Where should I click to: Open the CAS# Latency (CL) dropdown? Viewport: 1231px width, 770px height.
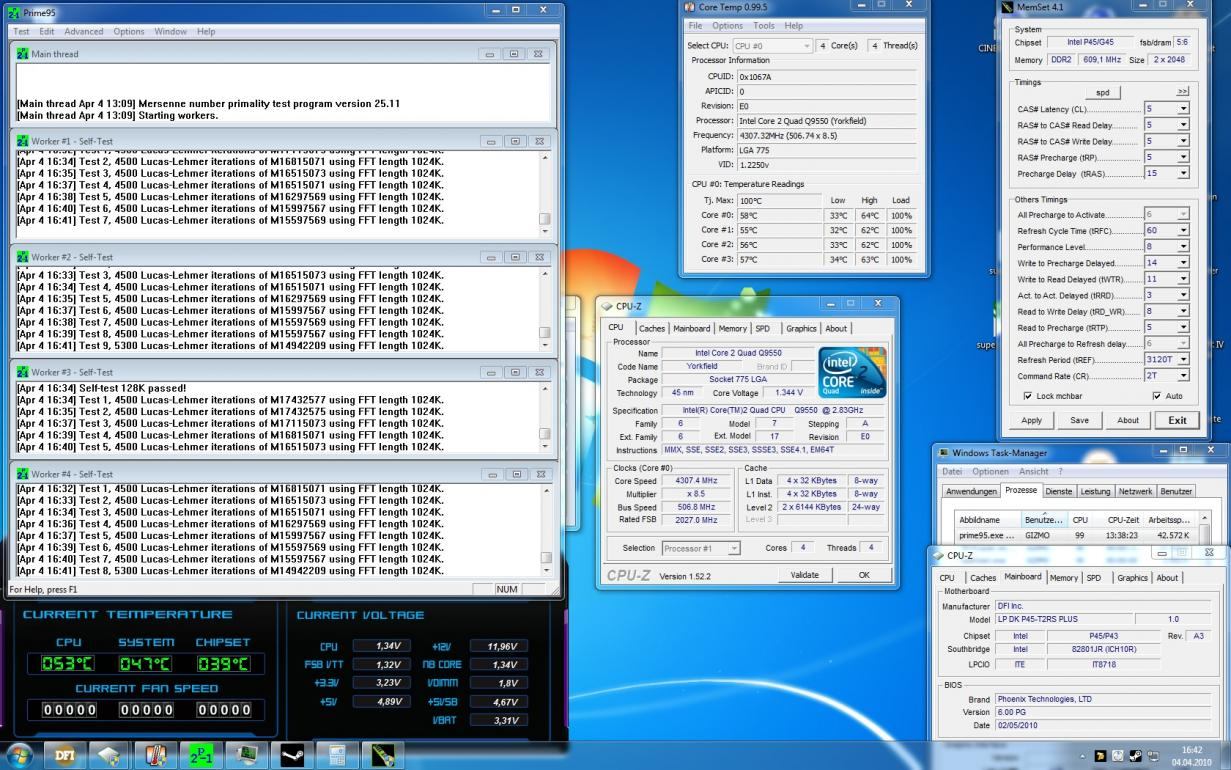point(1183,109)
